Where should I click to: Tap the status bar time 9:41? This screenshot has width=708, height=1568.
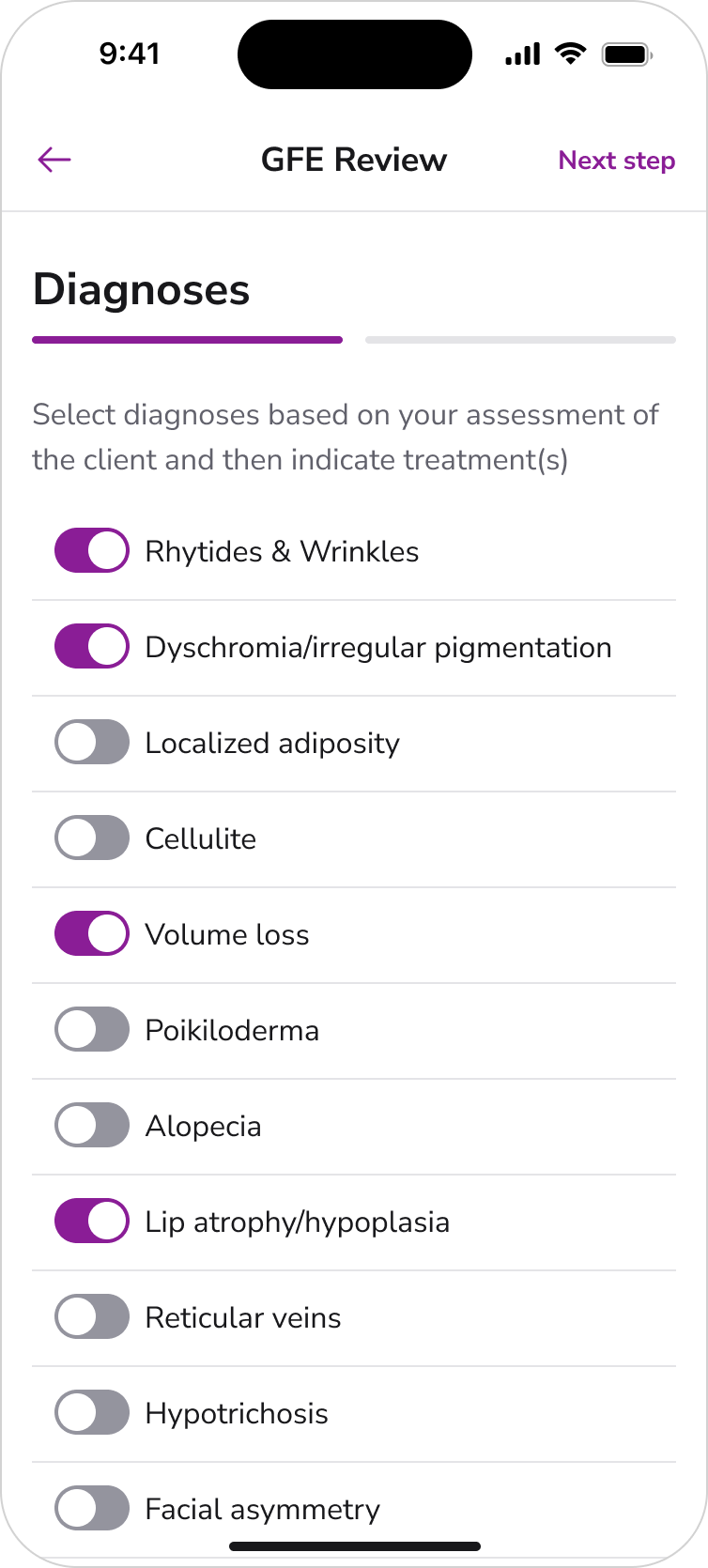(130, 54)
